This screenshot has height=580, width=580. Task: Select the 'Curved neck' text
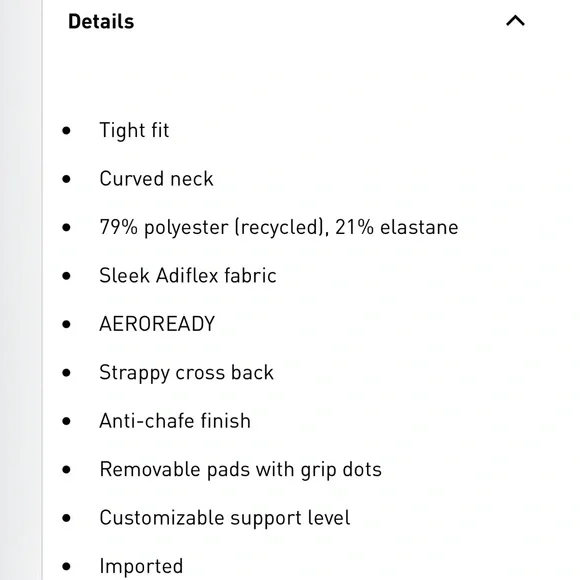click(156, 179)
